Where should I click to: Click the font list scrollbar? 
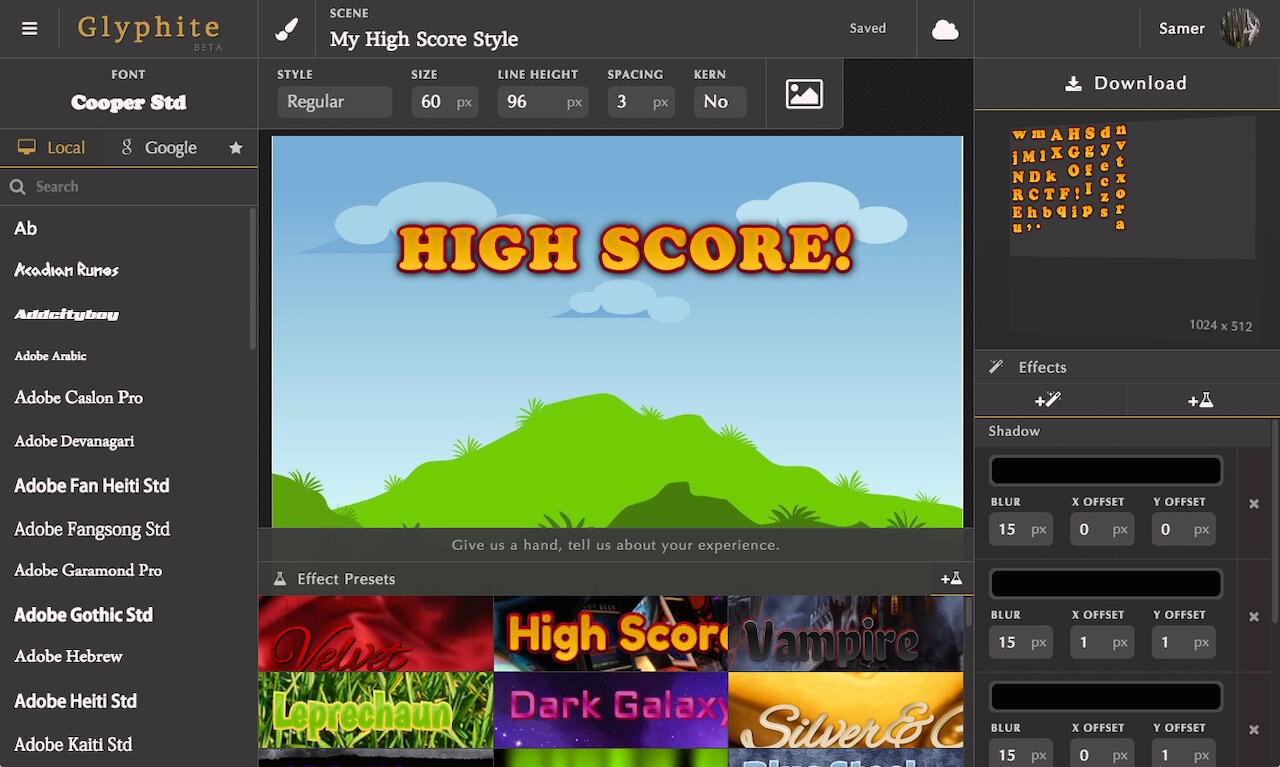(x=253, y=278)
